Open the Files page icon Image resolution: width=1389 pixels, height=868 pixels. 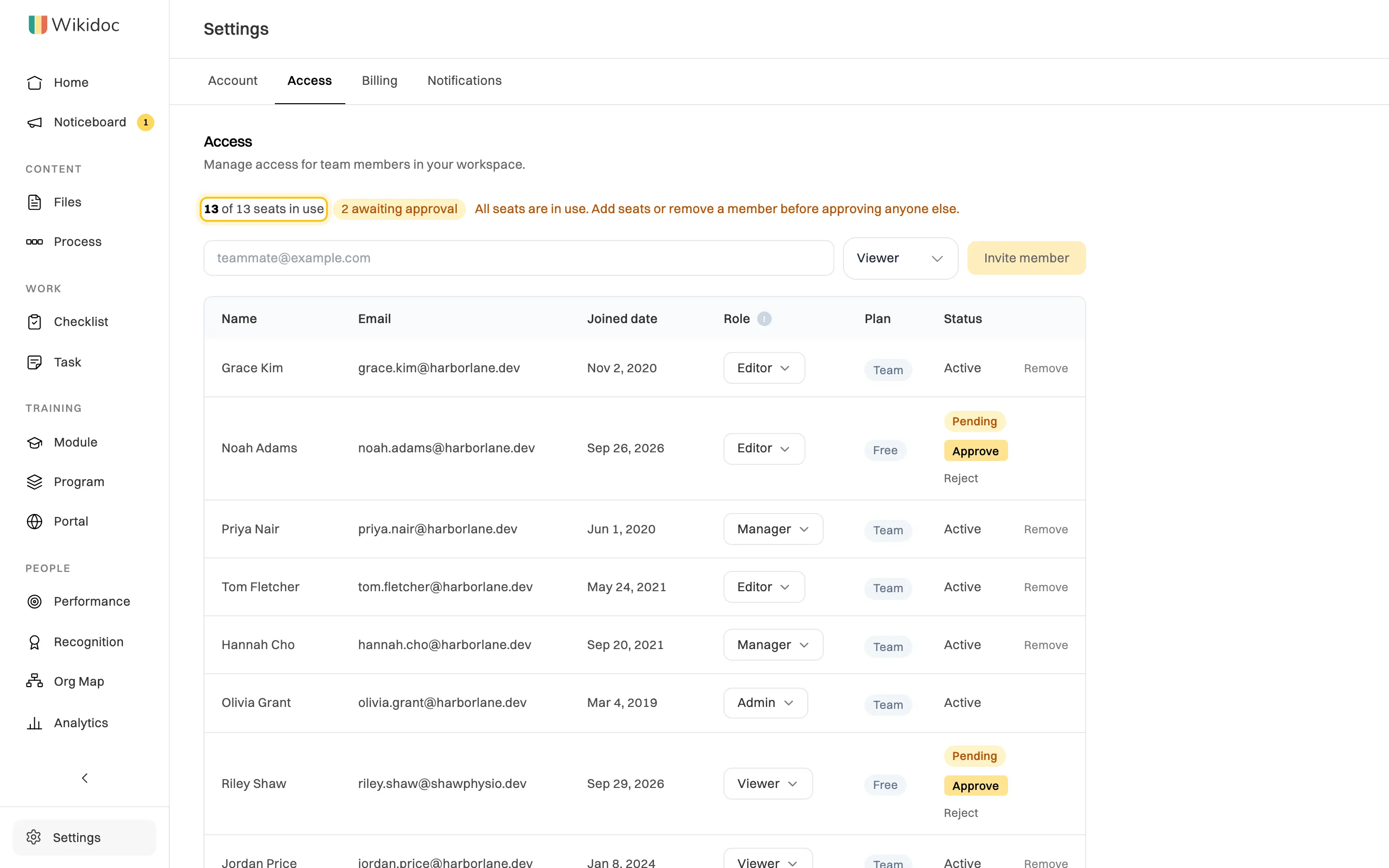(34, 202)
